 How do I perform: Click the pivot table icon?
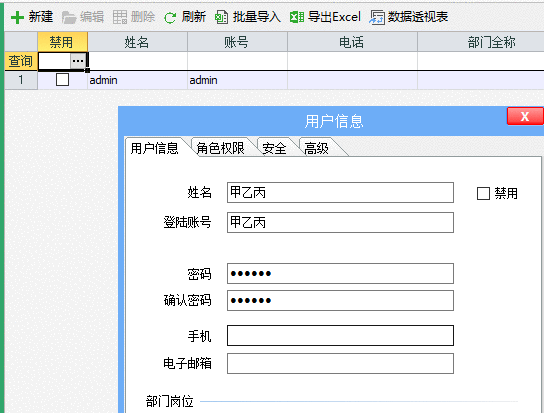point(377,17)
